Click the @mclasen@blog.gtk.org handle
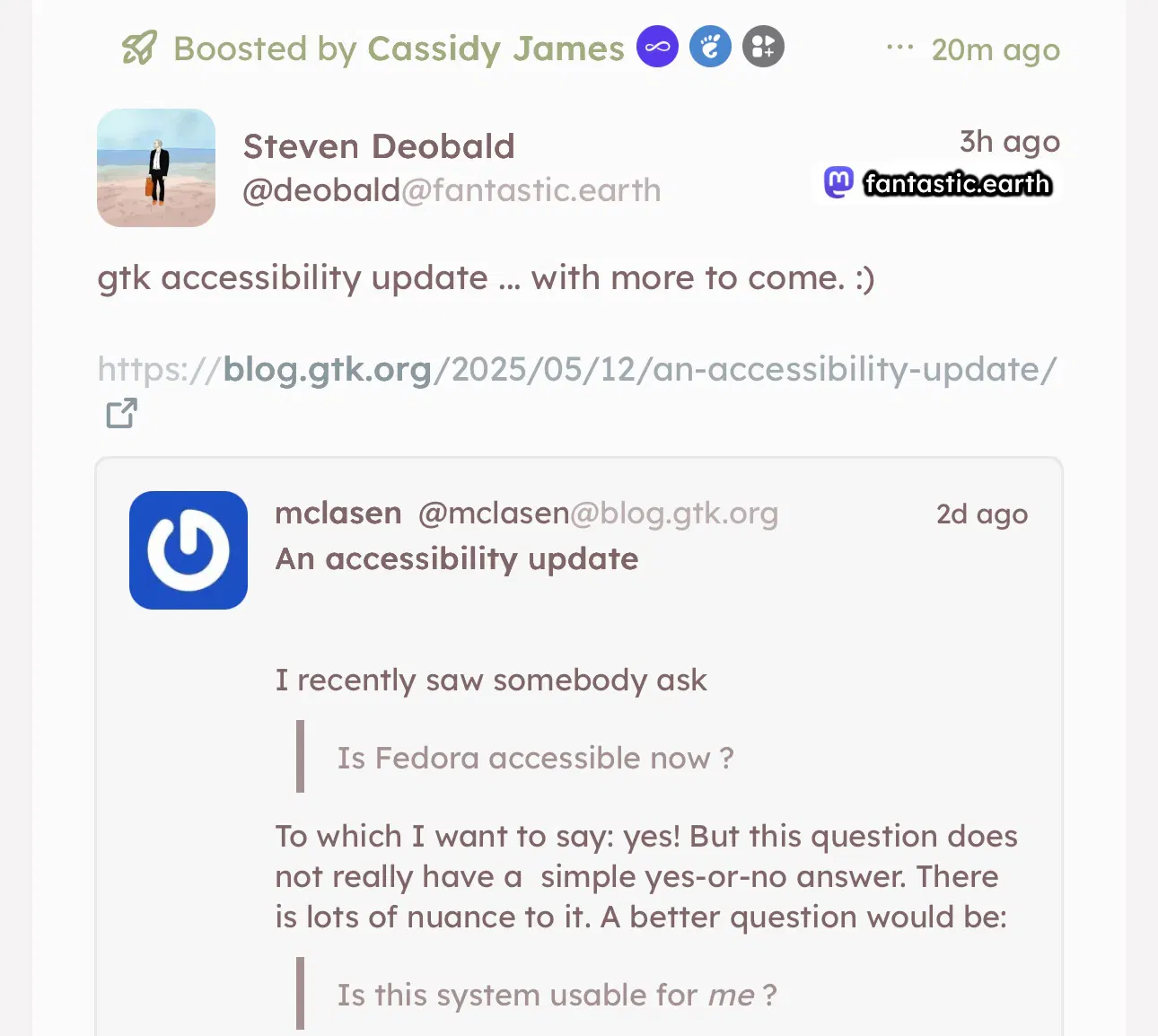 pos(598,514)
